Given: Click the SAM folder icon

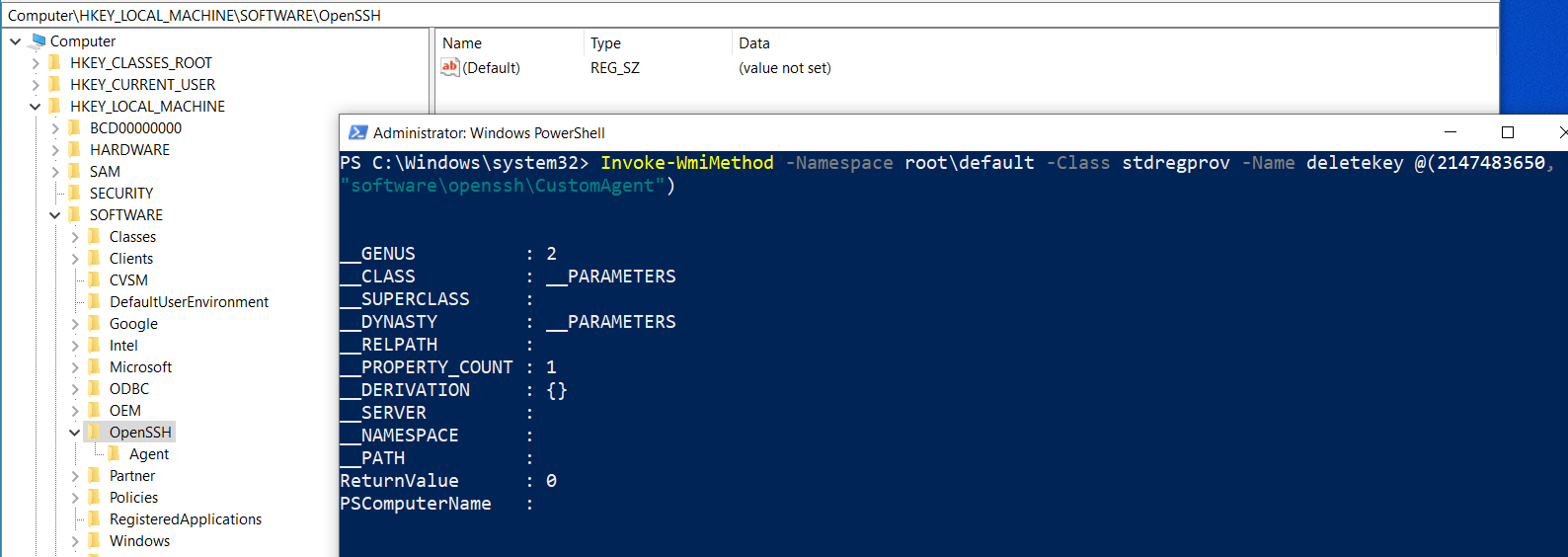Looking at the screenshot, I should coord(75,171).
